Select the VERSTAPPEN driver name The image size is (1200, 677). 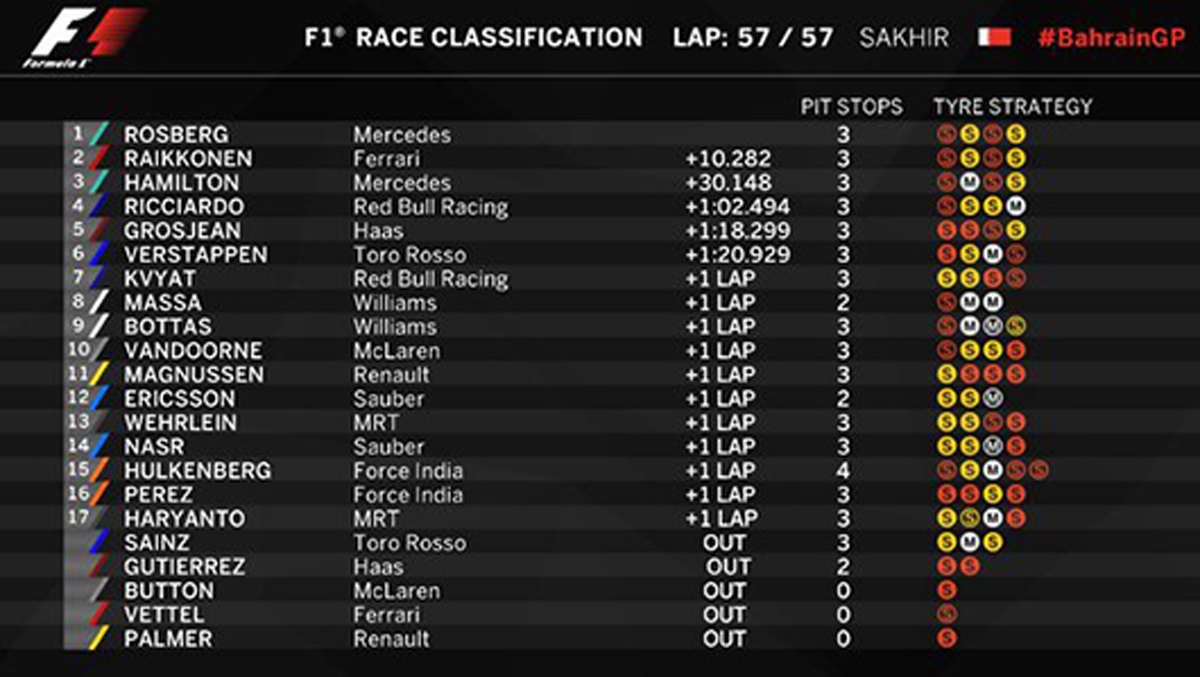point(196,254)
